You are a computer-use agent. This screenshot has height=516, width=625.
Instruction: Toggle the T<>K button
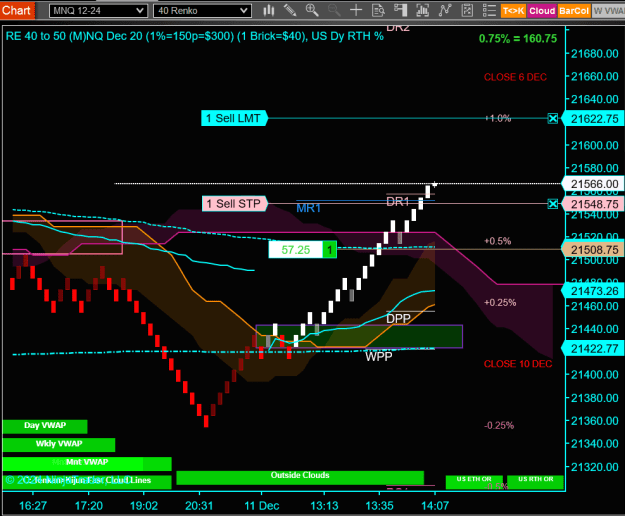click(513, 11)
